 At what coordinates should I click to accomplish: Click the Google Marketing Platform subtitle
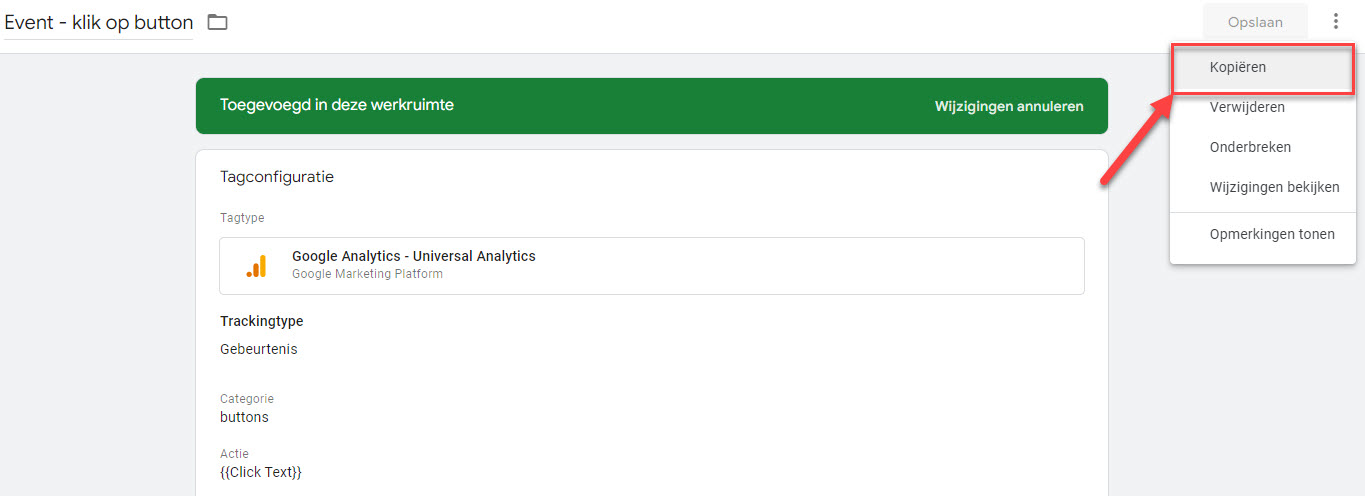(367, 274)
